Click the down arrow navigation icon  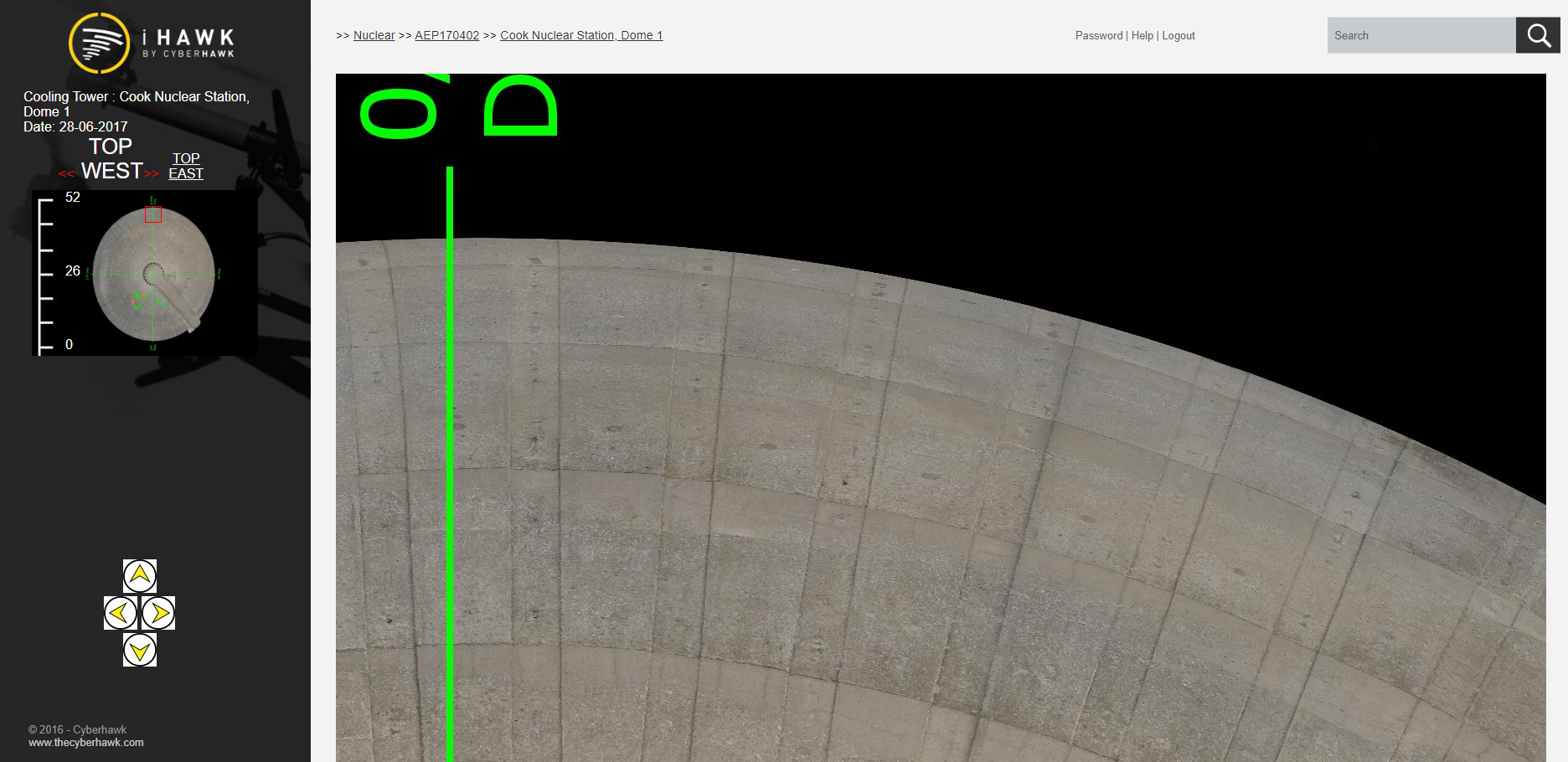tap(140, 650)
